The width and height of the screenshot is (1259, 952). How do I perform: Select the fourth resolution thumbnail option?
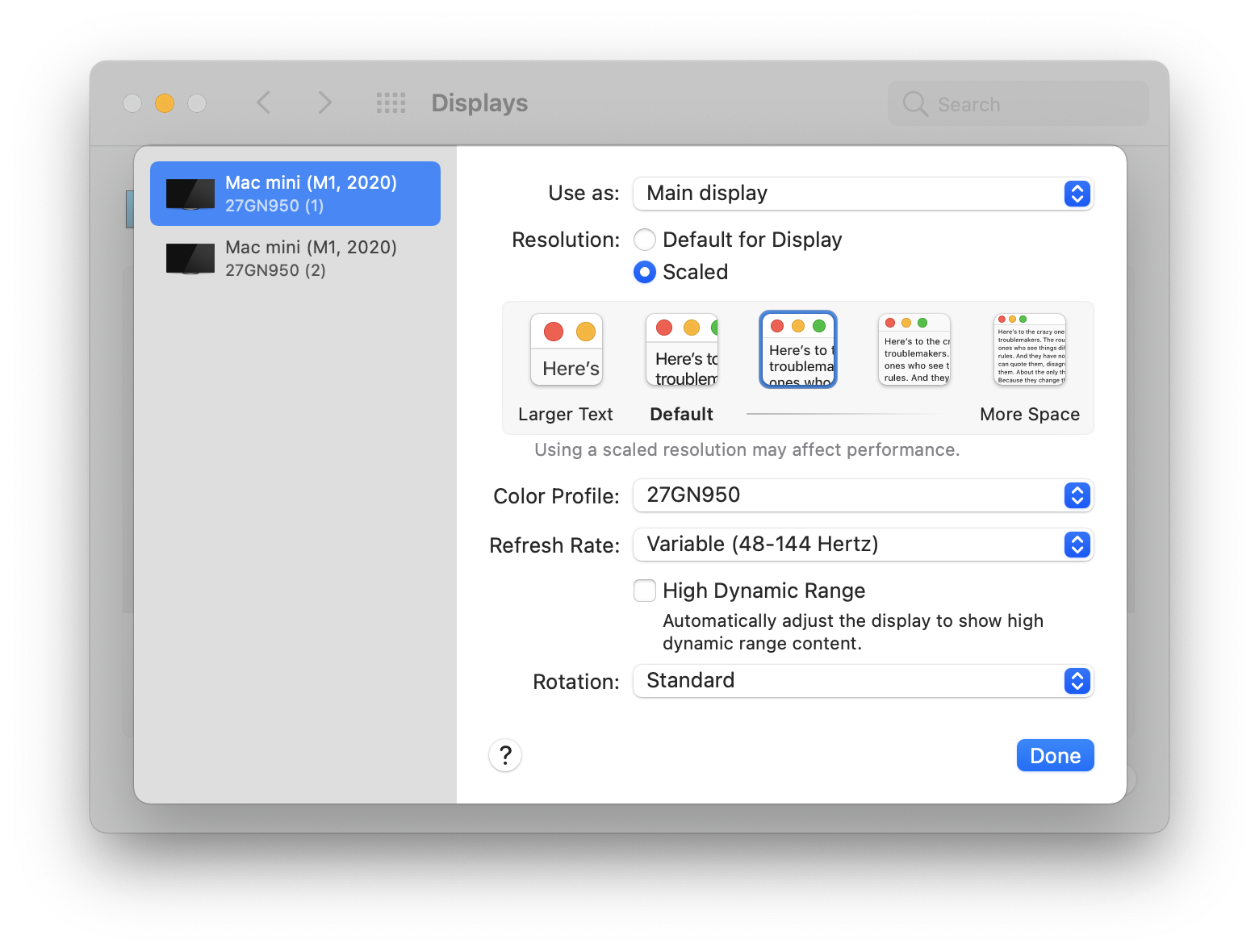click(914, 349)
